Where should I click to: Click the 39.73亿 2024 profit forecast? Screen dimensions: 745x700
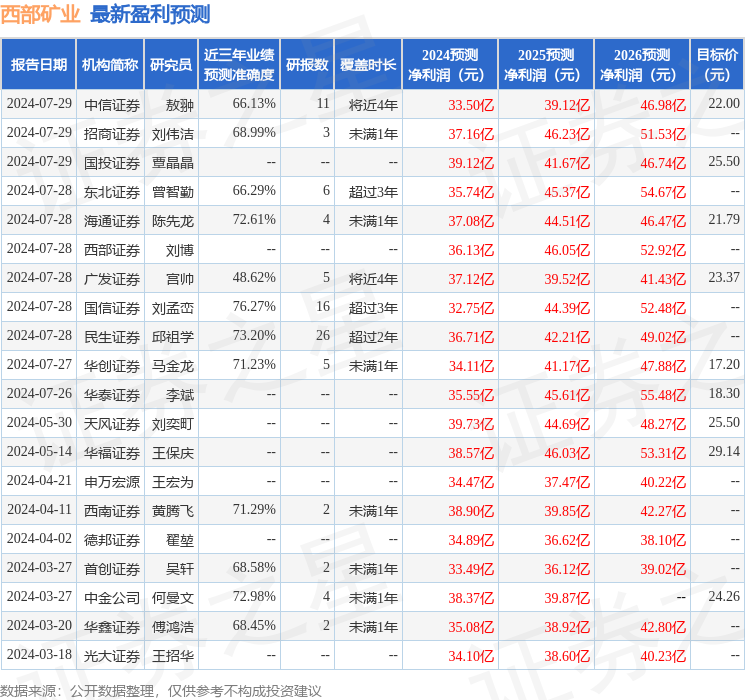[471, 423]
